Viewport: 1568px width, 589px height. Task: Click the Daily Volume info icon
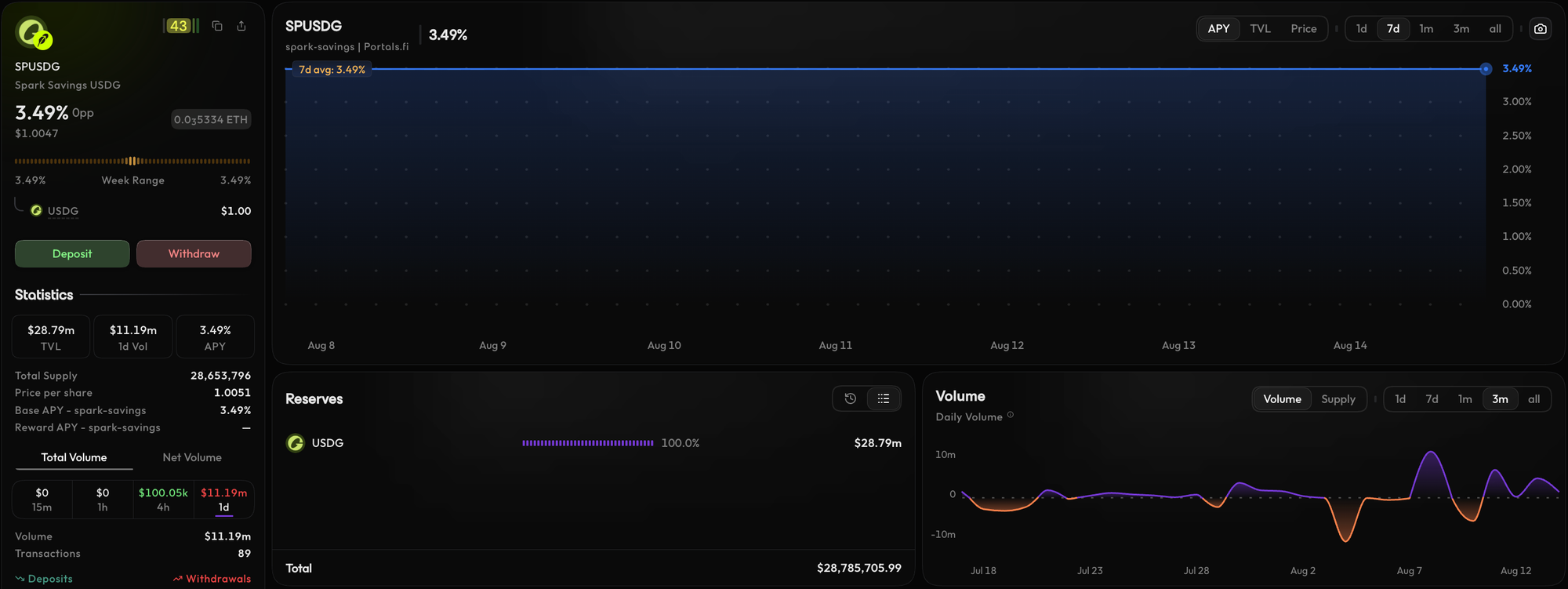(1011, 416)
